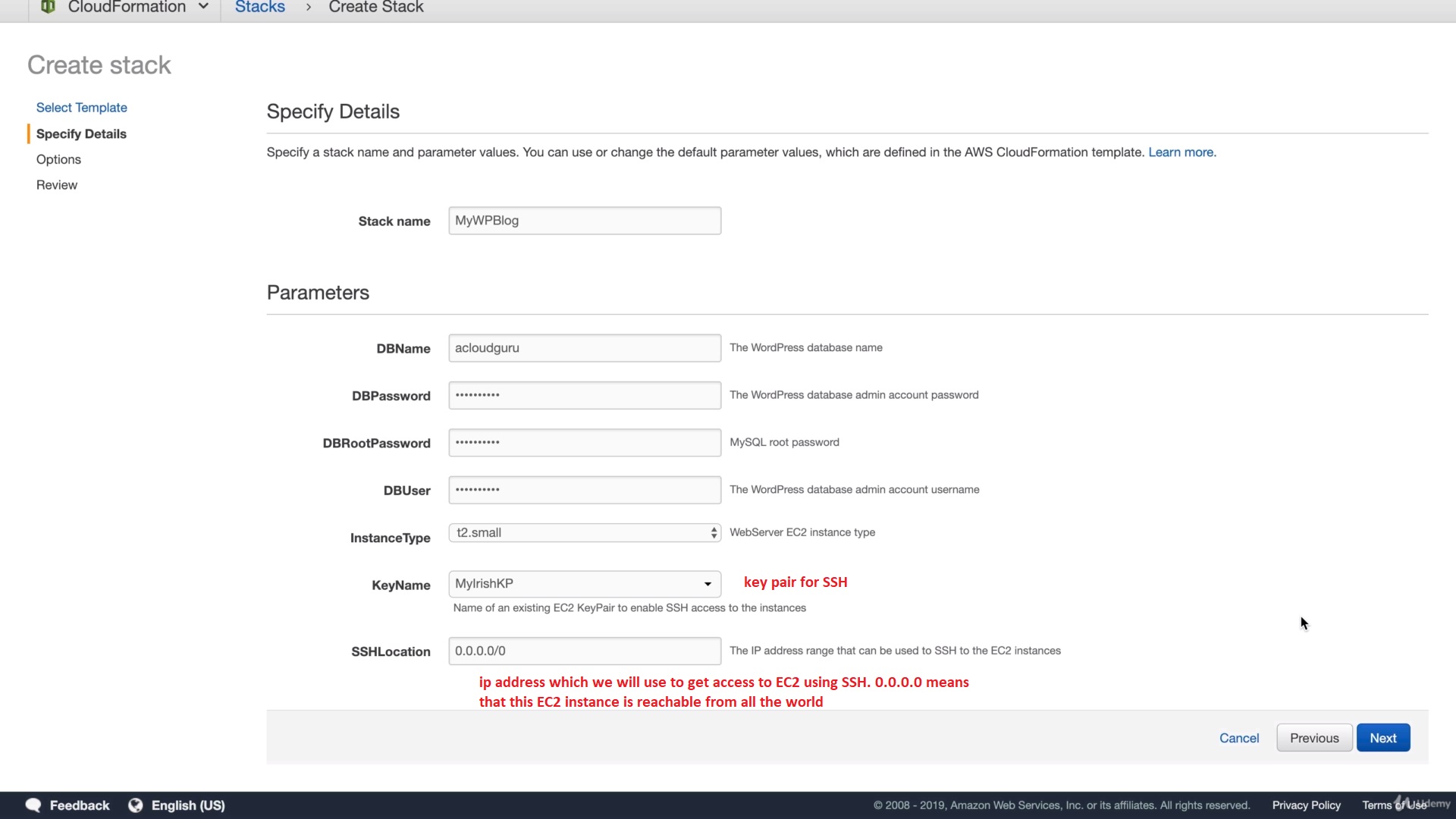Click the Previous button

(1314, 738)
